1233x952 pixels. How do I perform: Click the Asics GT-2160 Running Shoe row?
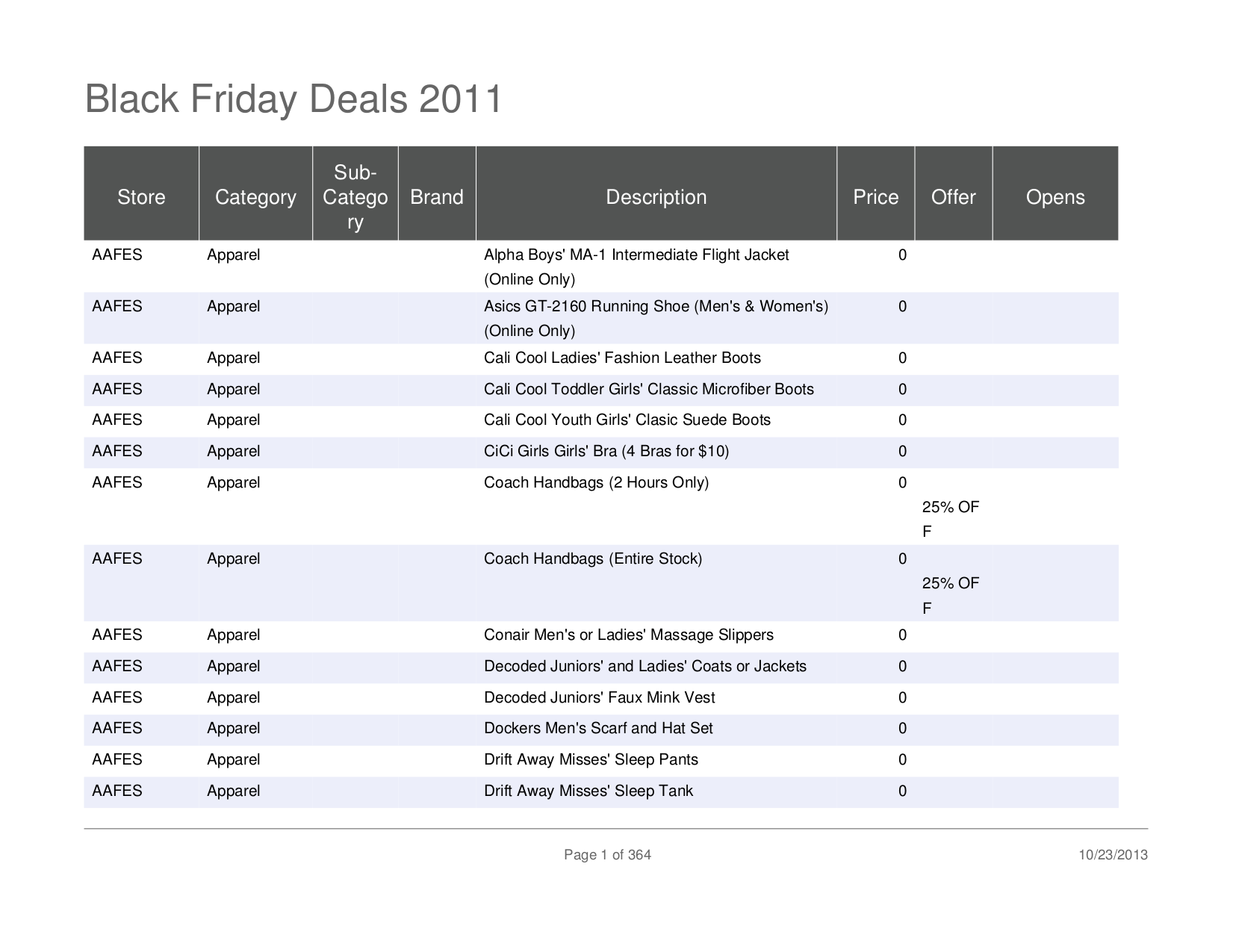655,307
